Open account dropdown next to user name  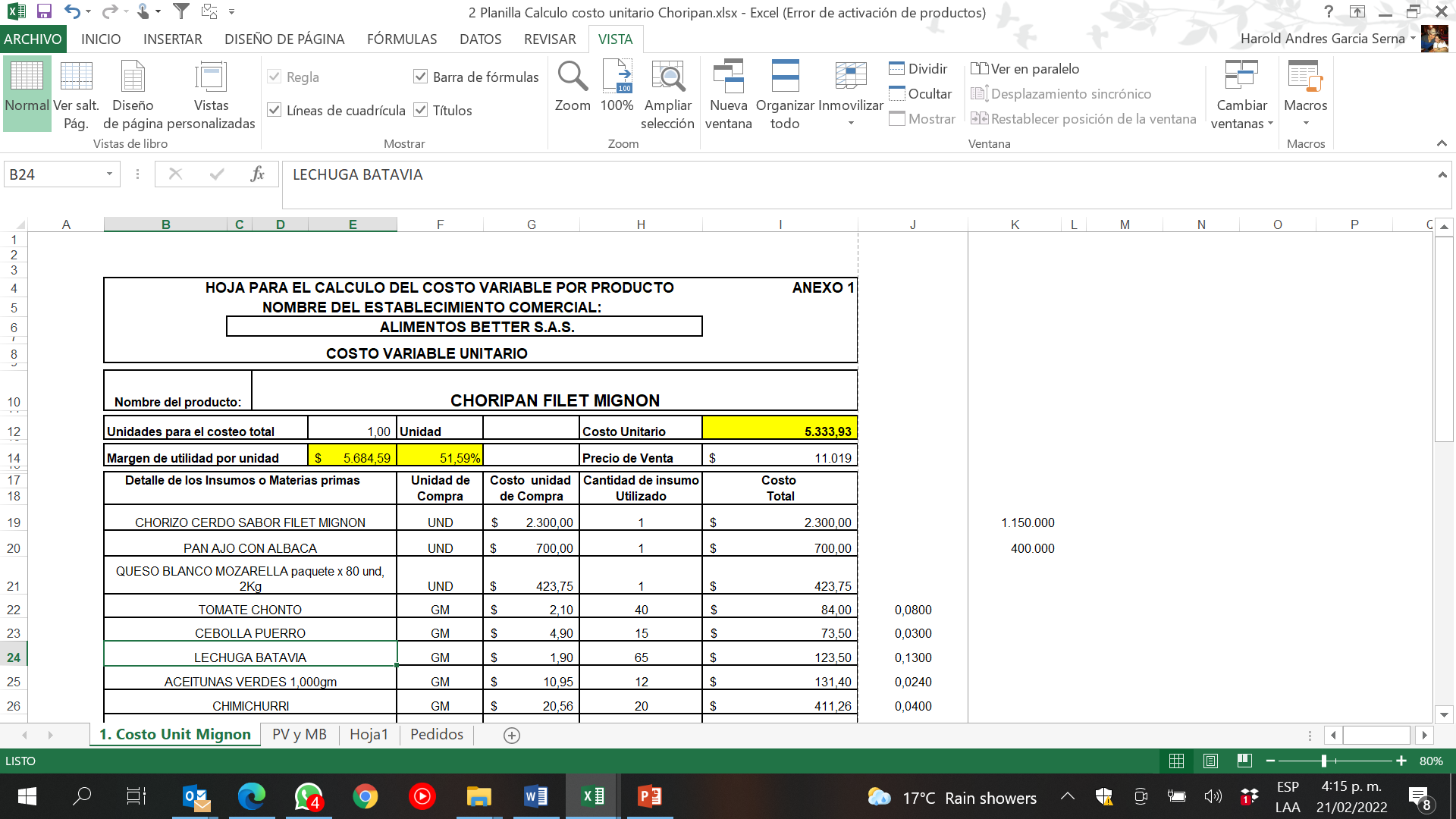click(1413, 38)
